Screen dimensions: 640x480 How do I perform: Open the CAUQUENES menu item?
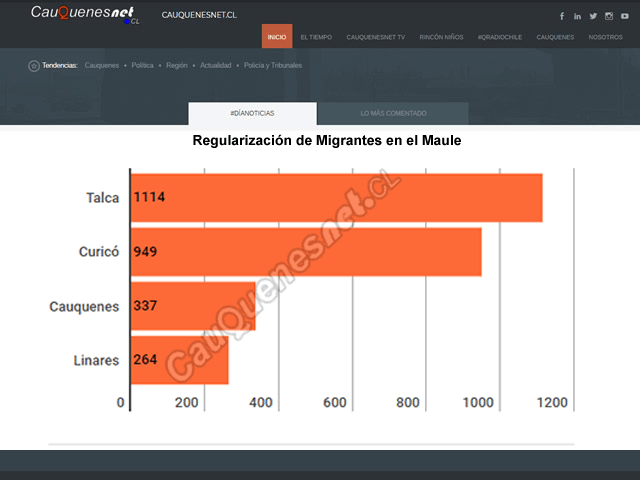555,37
